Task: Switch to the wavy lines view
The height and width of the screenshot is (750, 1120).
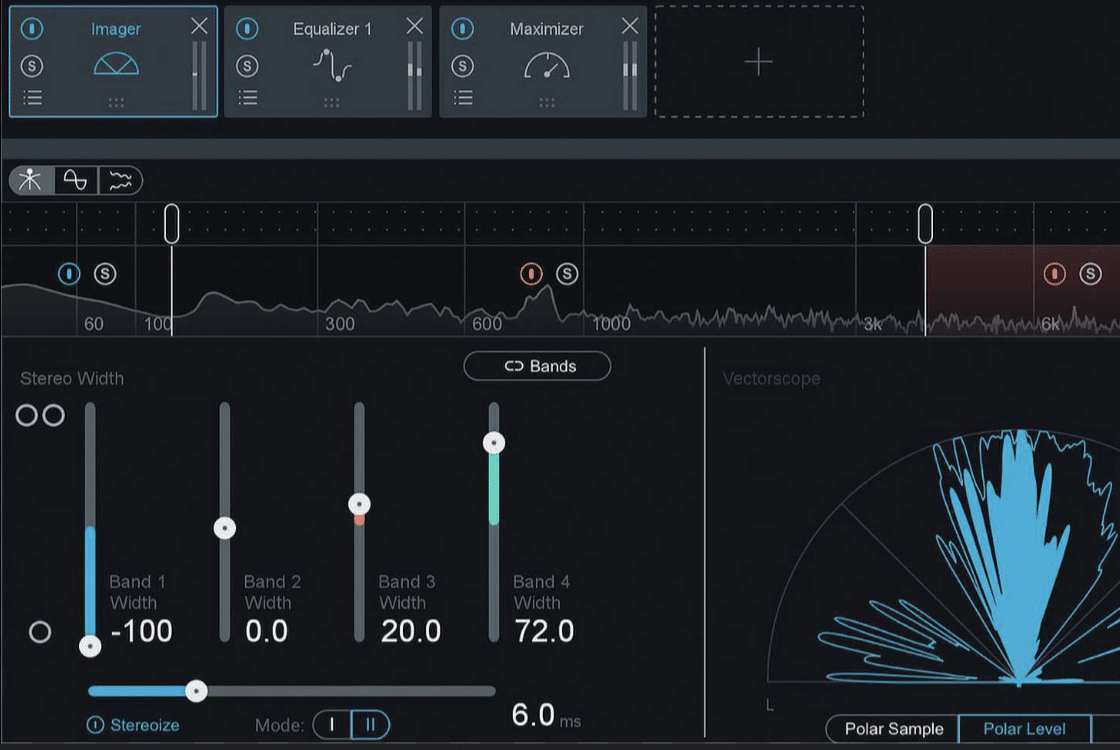Action: (x=121, y=180)
